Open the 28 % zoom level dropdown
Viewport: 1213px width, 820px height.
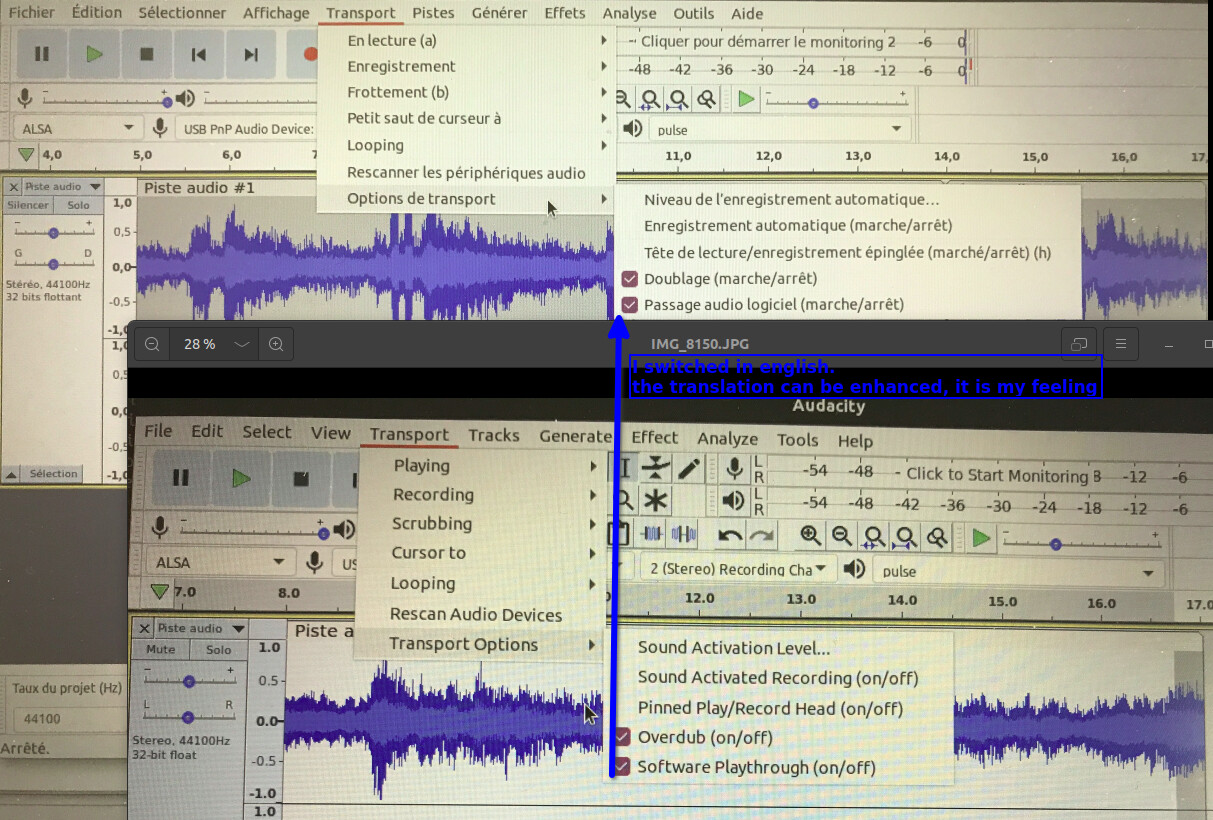[x=214, y=344]
